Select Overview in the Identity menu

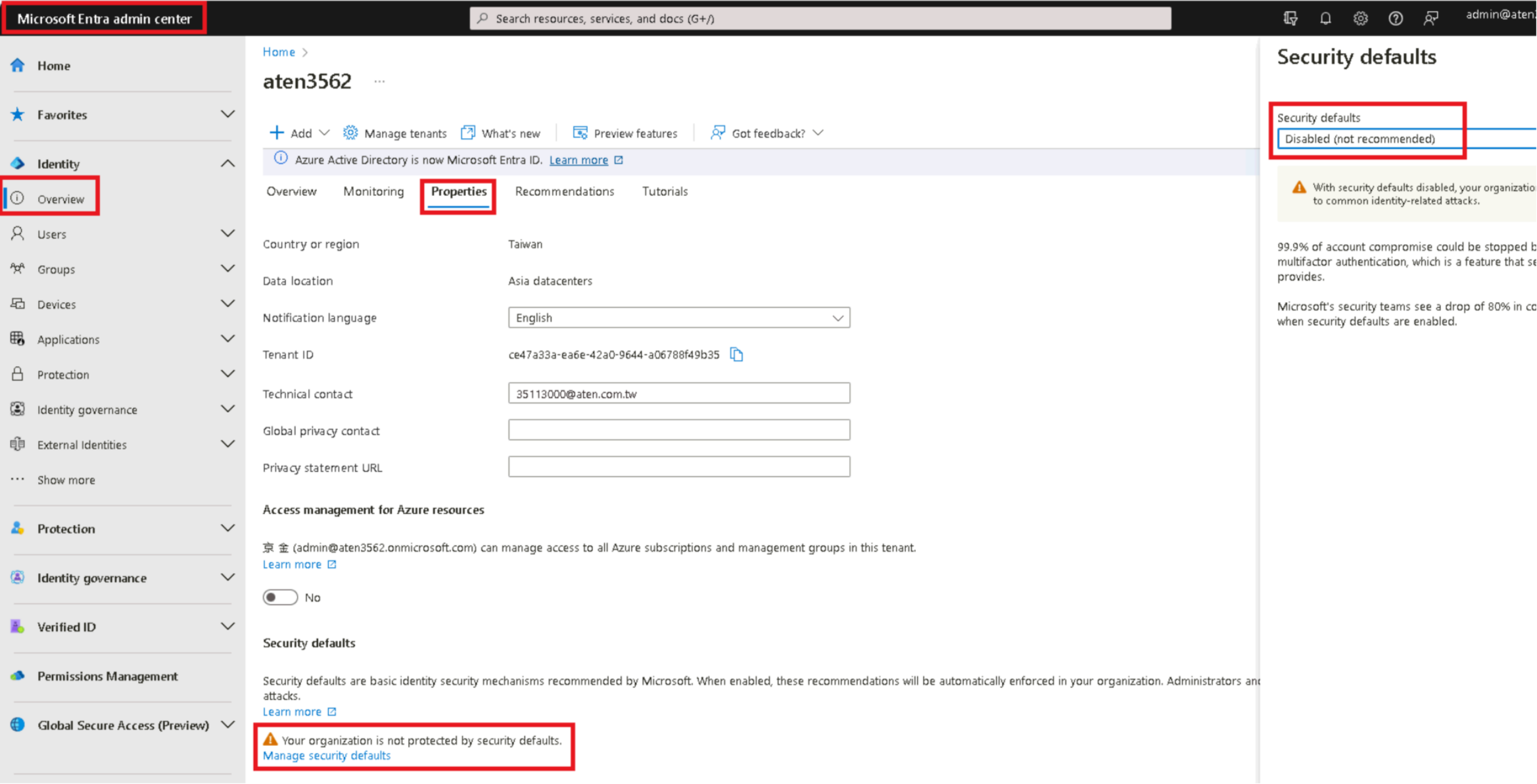pyautogui.click(x=60, y=199)
